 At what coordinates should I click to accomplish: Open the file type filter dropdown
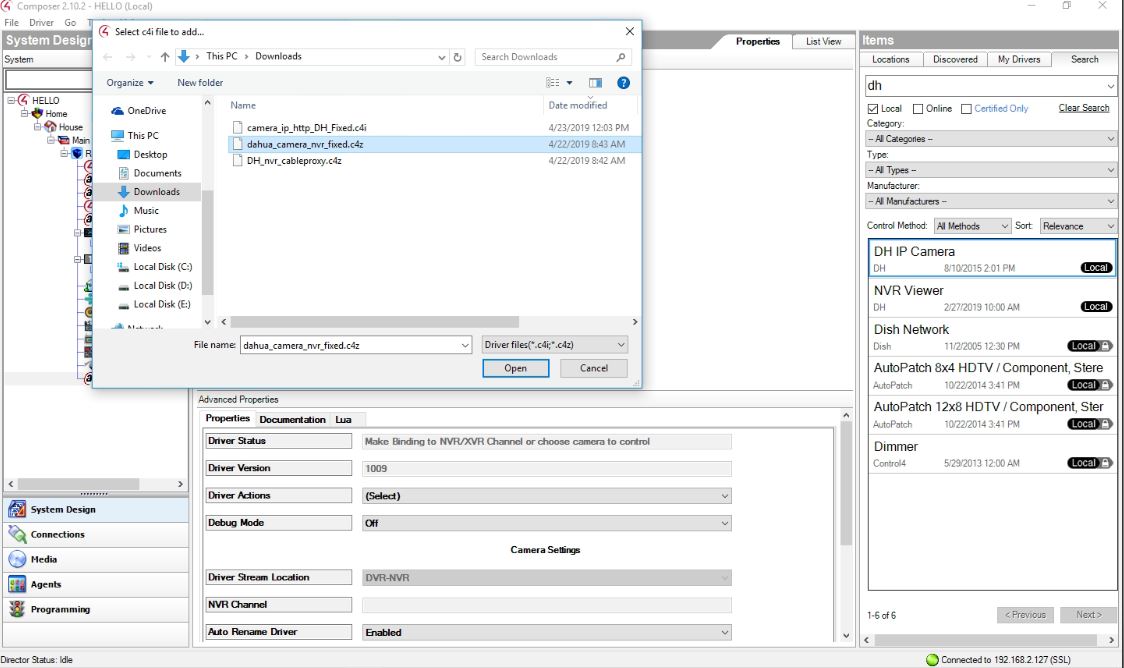click(x=554, y=345)
